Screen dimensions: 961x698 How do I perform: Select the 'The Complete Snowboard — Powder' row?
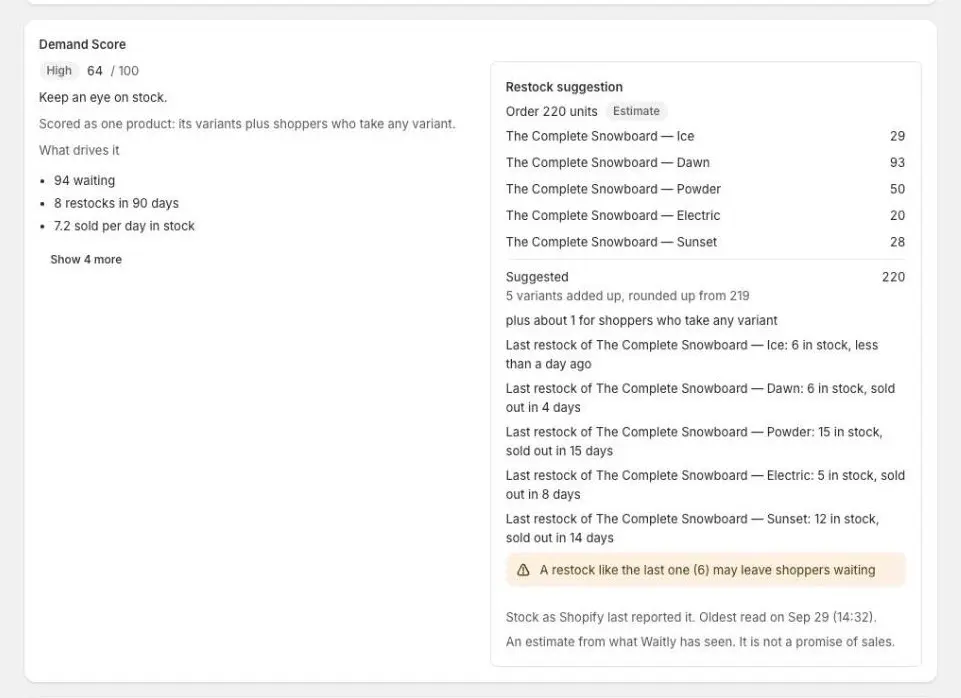point(705,189)
